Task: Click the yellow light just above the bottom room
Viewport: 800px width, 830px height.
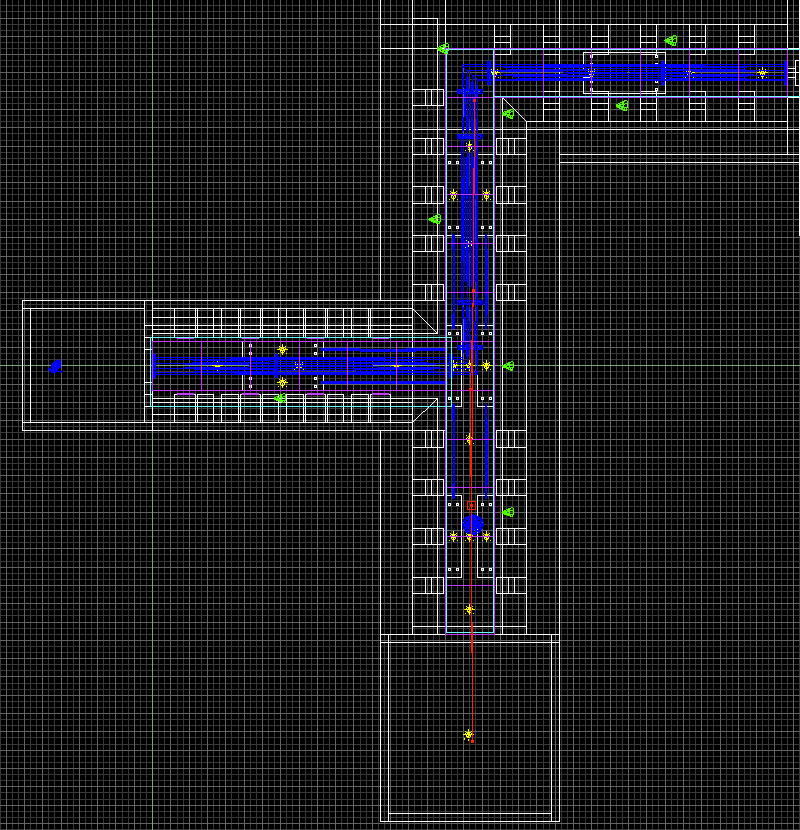Action: point(469,609)
